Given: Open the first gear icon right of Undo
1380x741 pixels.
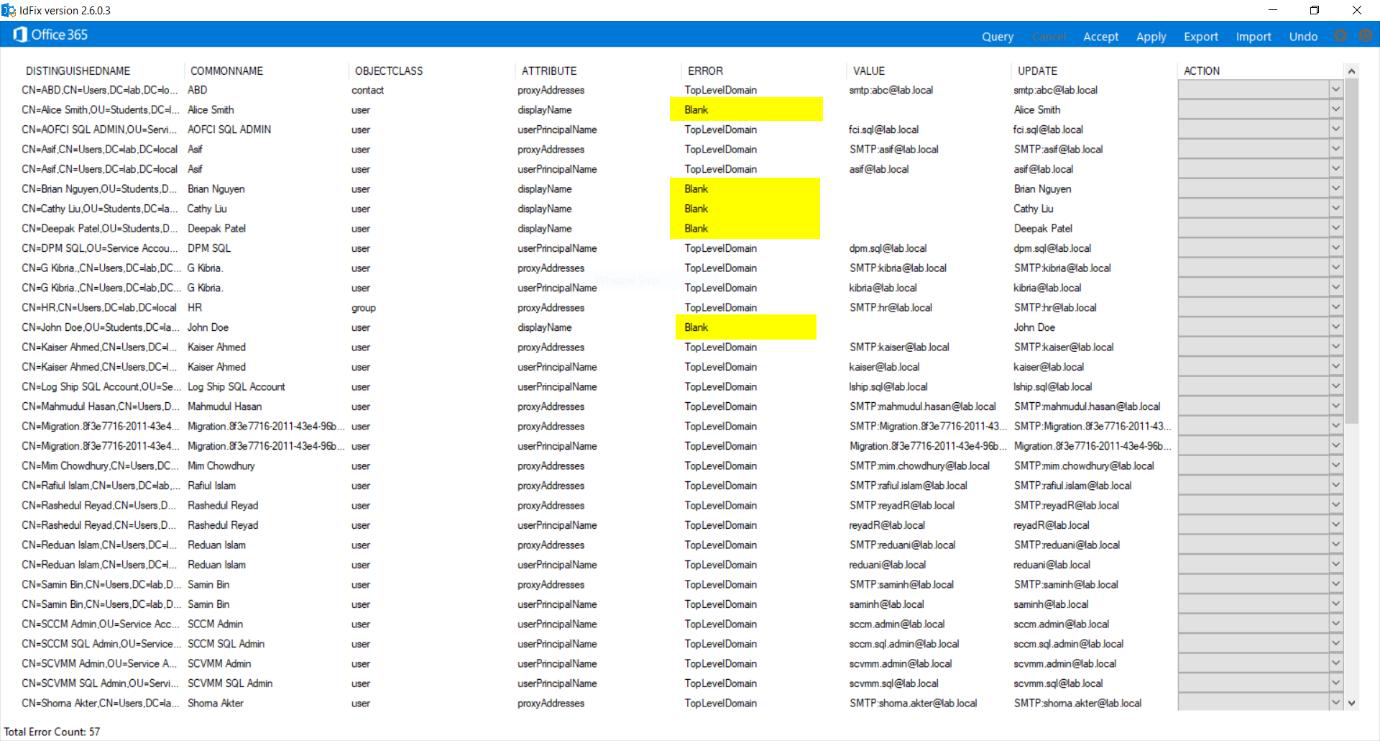Looking at the screenshot, I should (1342, 36).
